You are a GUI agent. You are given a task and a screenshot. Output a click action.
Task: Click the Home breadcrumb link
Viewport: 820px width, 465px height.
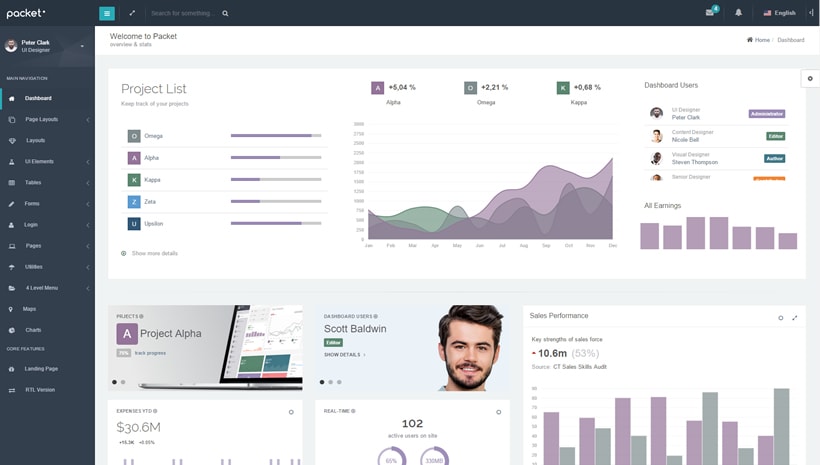(762, 40)
